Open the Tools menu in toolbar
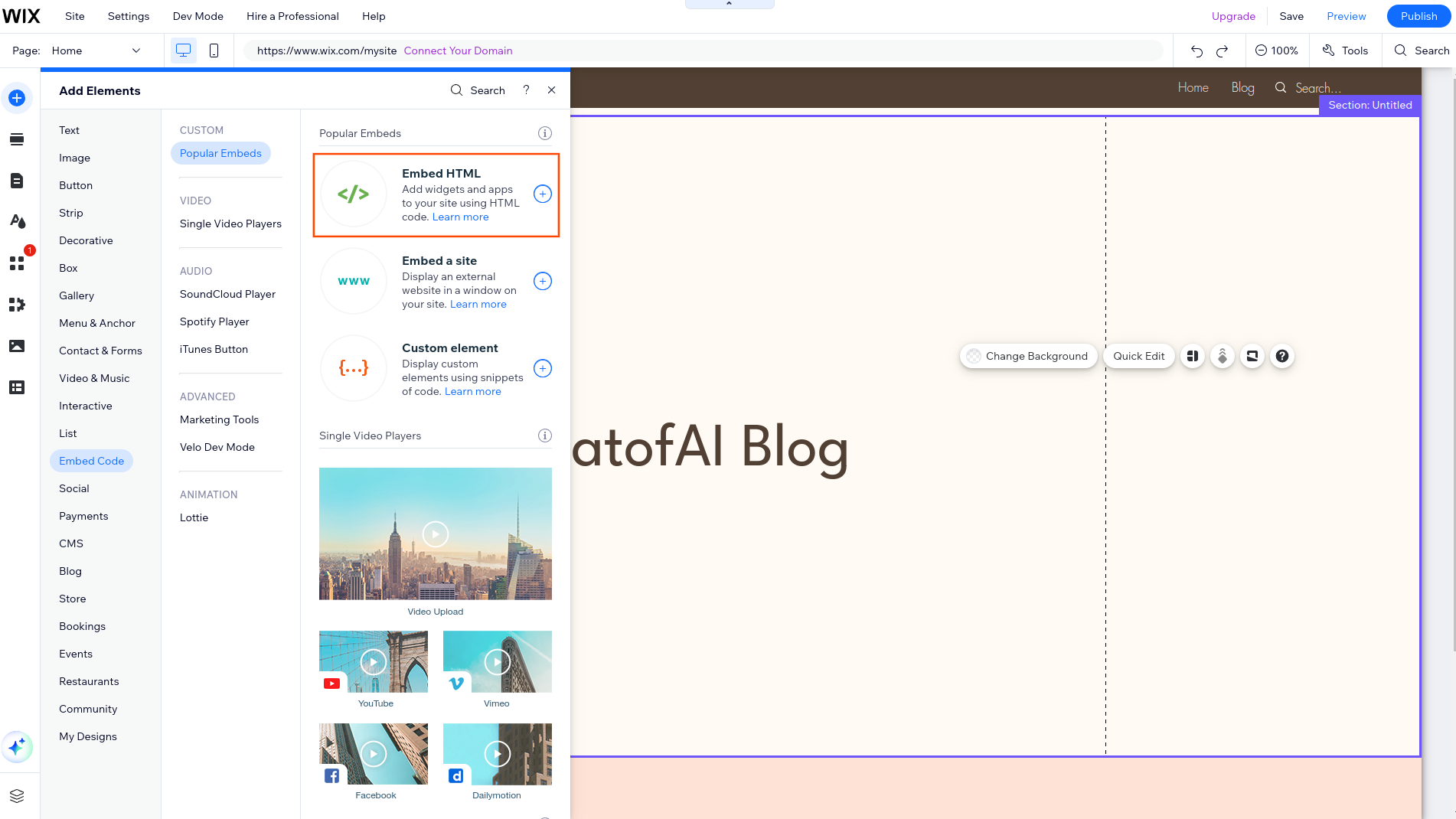The height and width of the screenshot is (819, 1456). click(x=1345, y=51)
